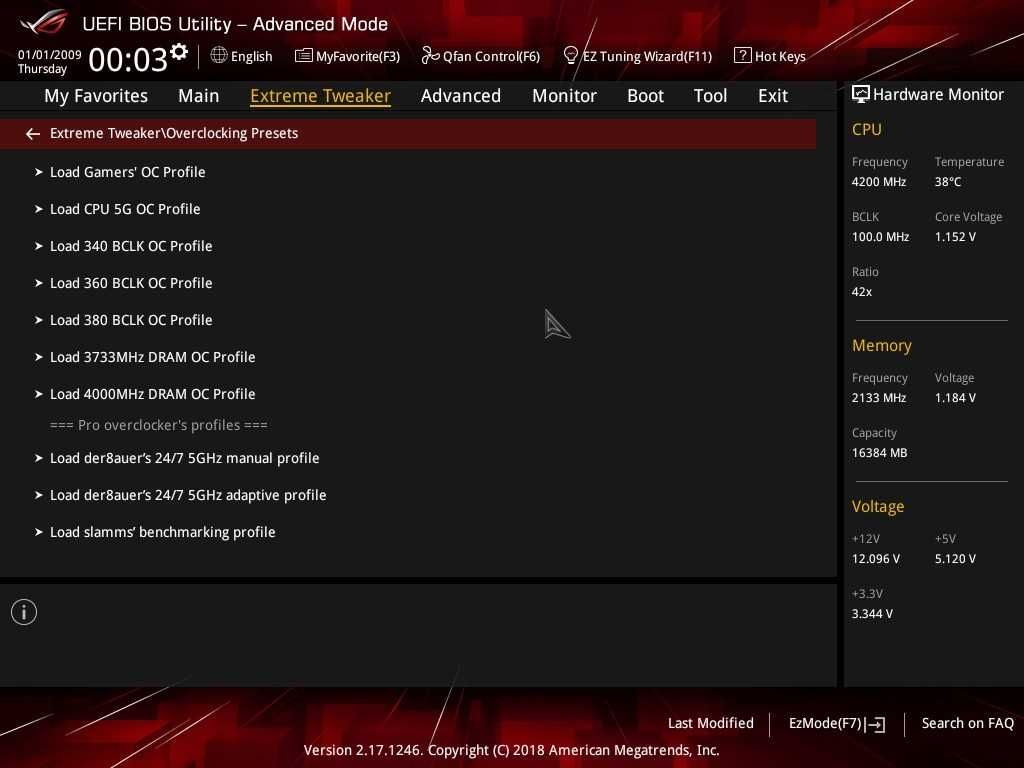Expand arrow beside slamms' benchmarking profile
1024x768 pixels.
click(x=39, y=532)
